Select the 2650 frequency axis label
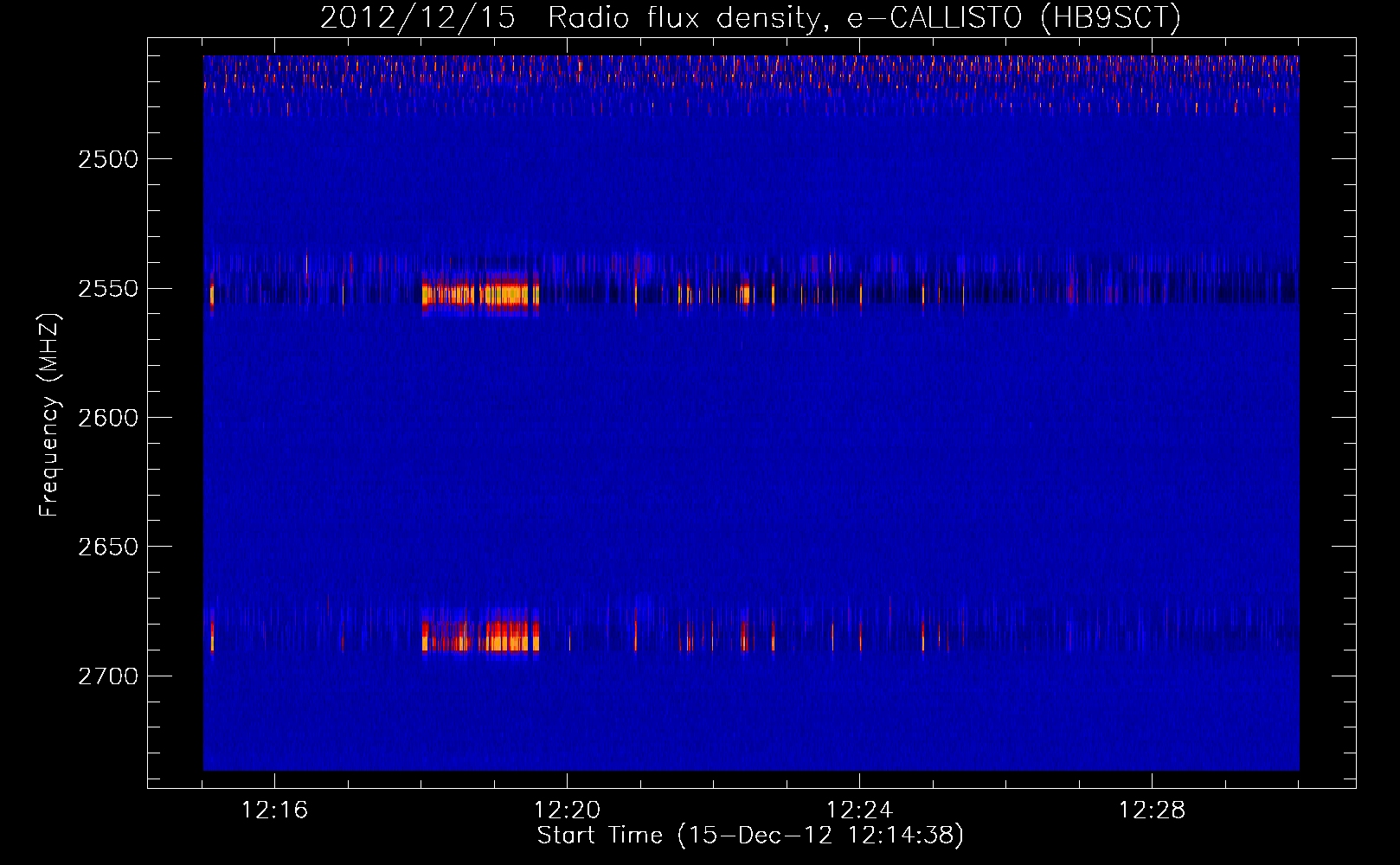This screenshot has width=1400, height=865. (108, 547)
